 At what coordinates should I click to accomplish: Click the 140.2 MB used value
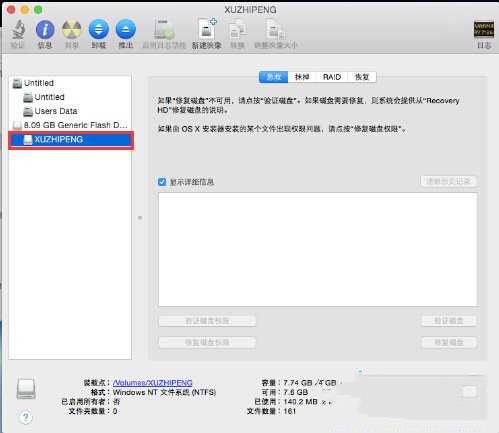coord(300,402)
